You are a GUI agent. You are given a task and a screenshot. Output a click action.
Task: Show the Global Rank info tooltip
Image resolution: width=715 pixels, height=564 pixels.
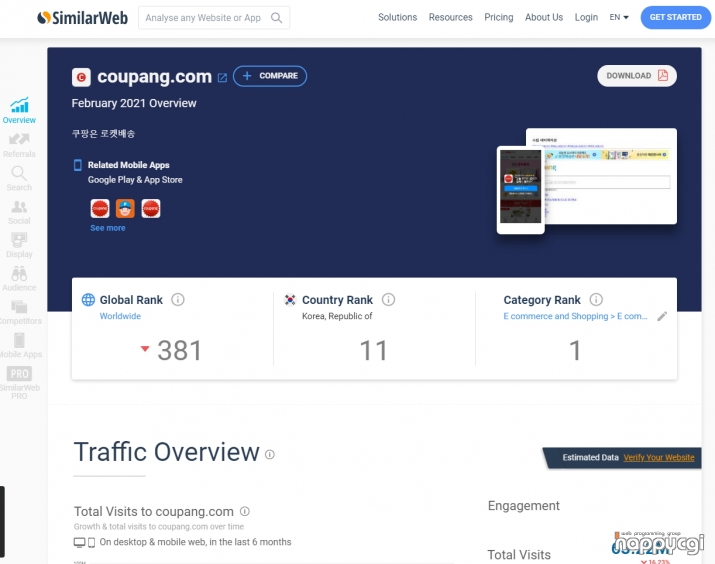coord(177,300)
